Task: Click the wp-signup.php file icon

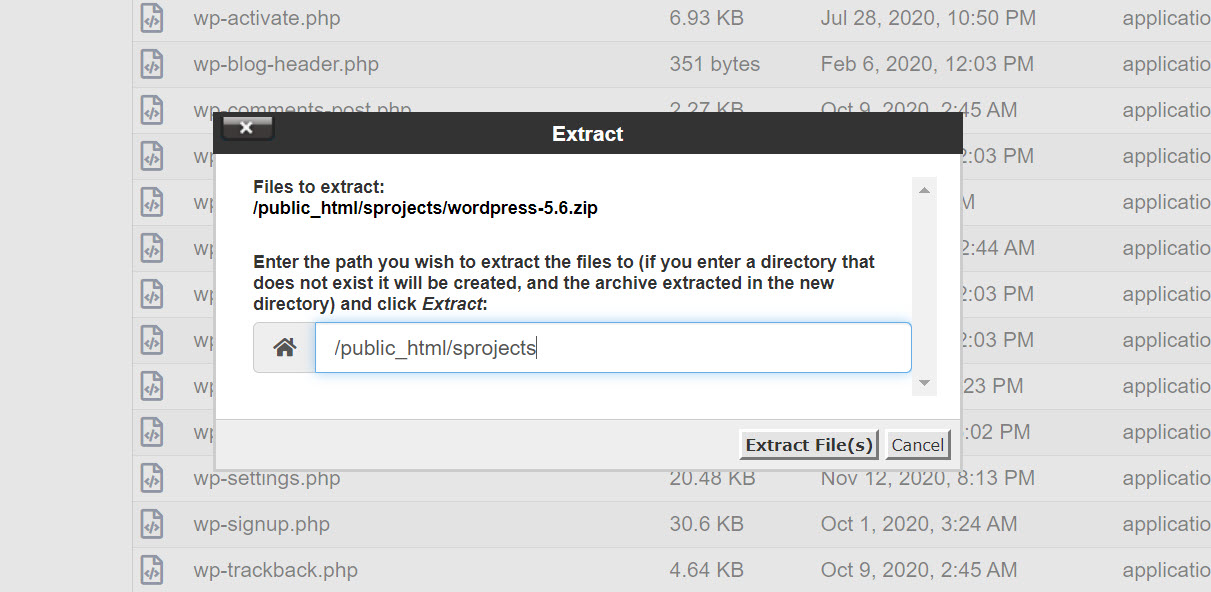Action: (151, 524)
